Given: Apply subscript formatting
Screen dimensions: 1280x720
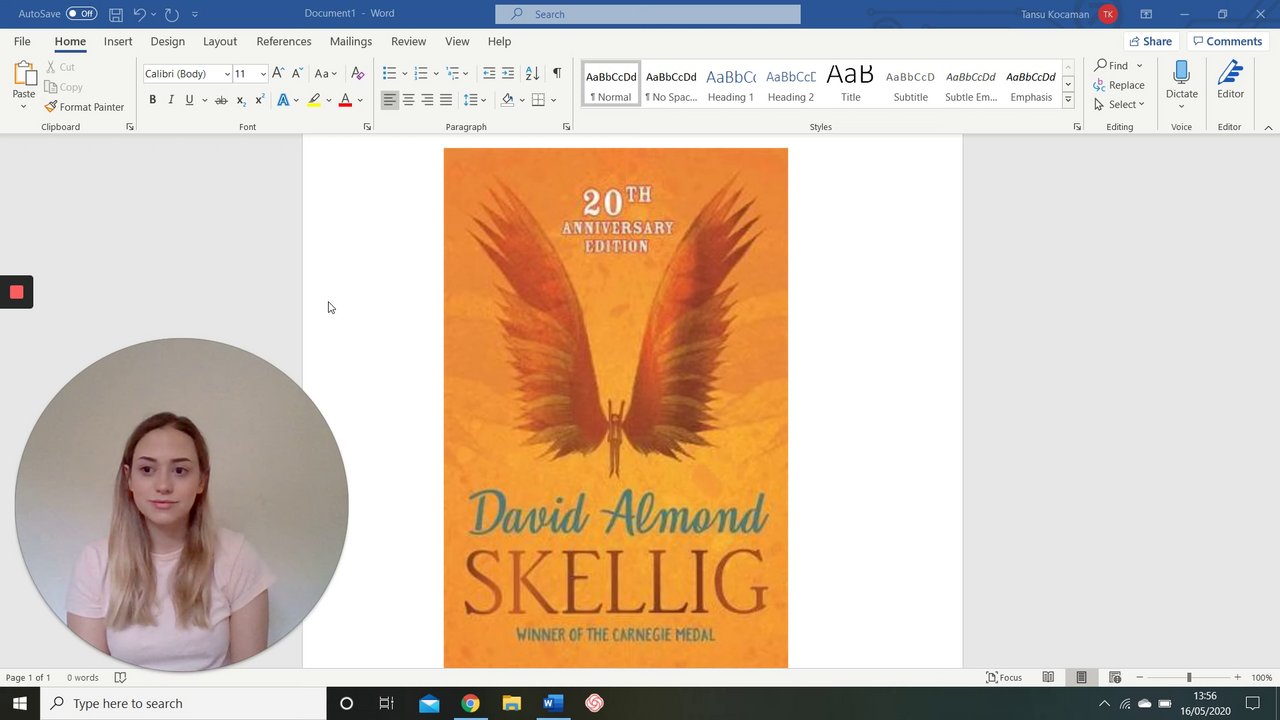Looking at the screenshot, I should coord(241,100).
